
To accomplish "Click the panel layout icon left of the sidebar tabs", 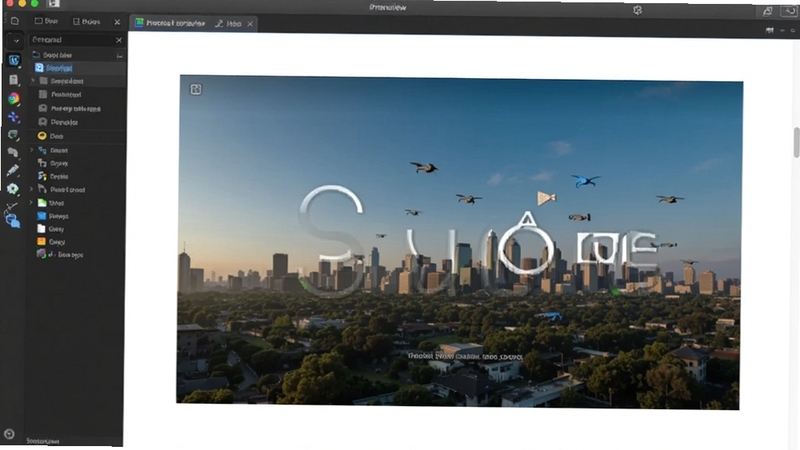I will [15, 21].
